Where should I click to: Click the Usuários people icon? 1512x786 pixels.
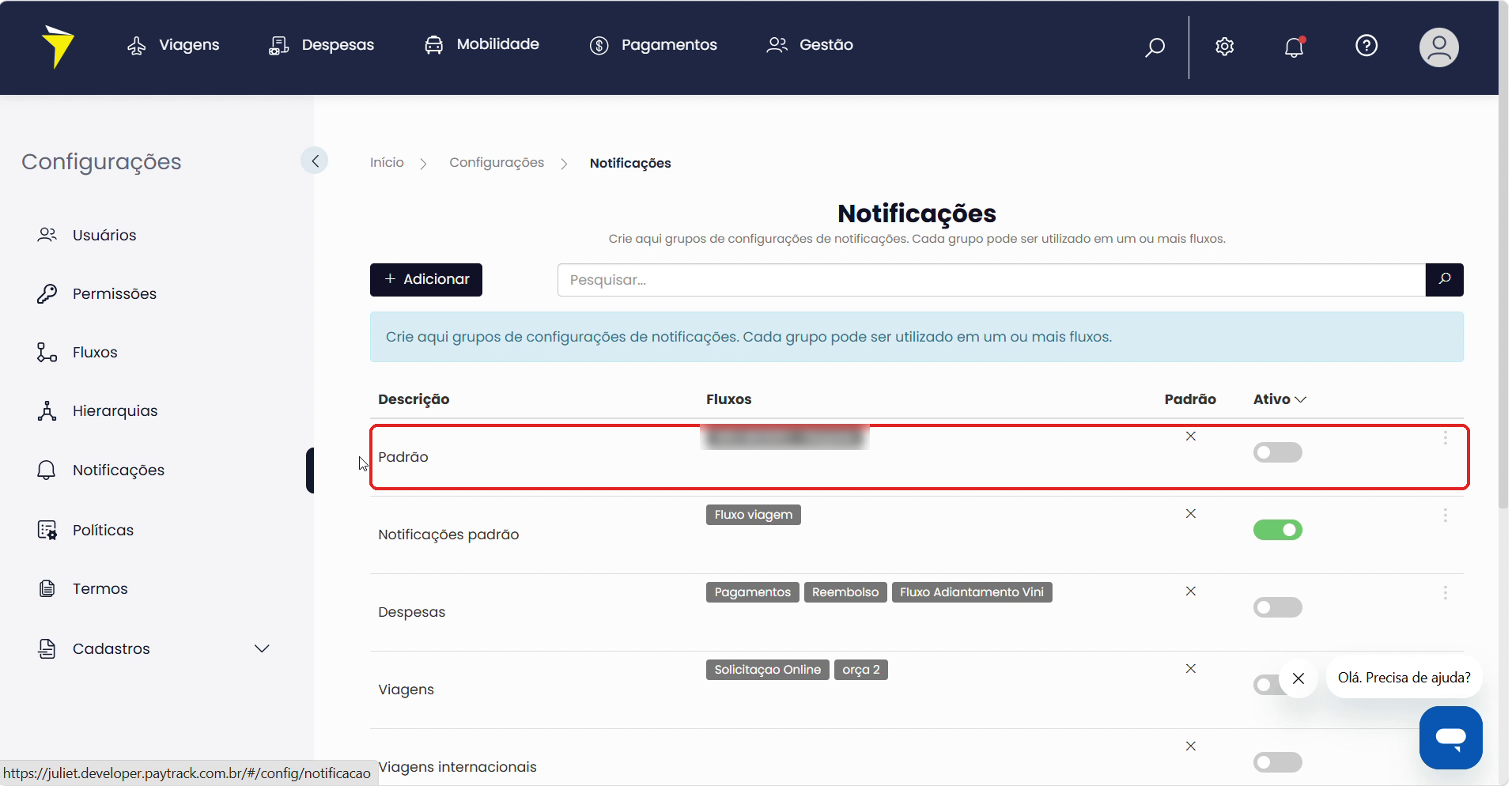(47, 235)
